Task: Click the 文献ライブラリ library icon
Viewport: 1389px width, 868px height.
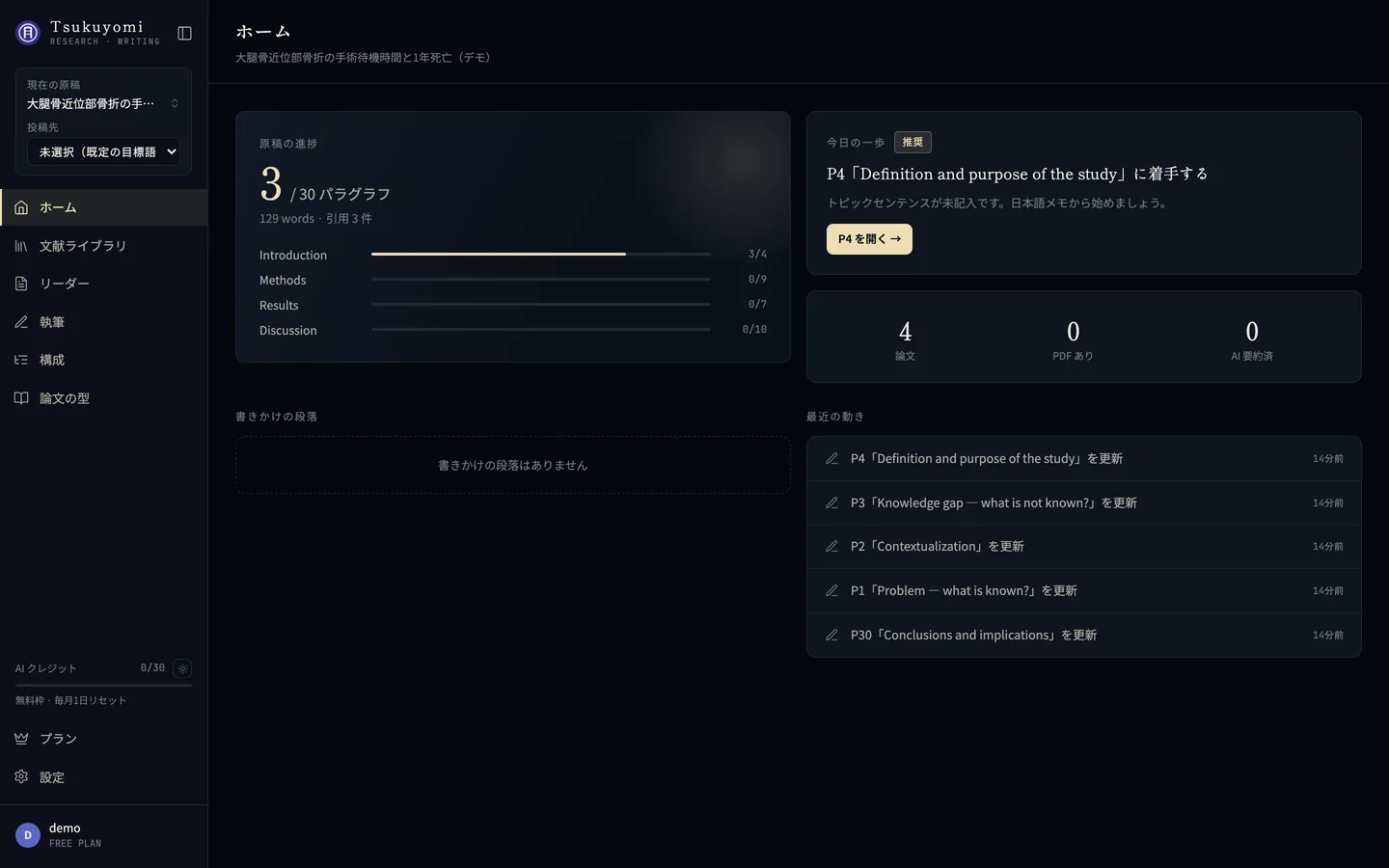Action: [21, 246]
